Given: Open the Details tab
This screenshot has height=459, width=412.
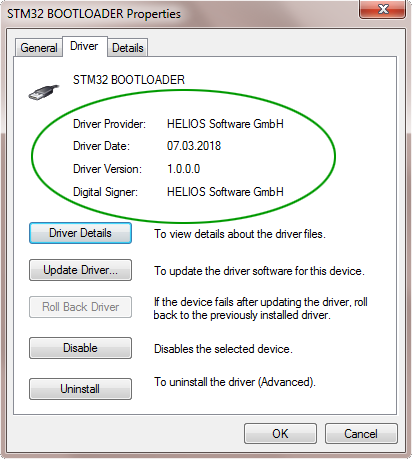Looking at the screenshot, I should 128,48.
